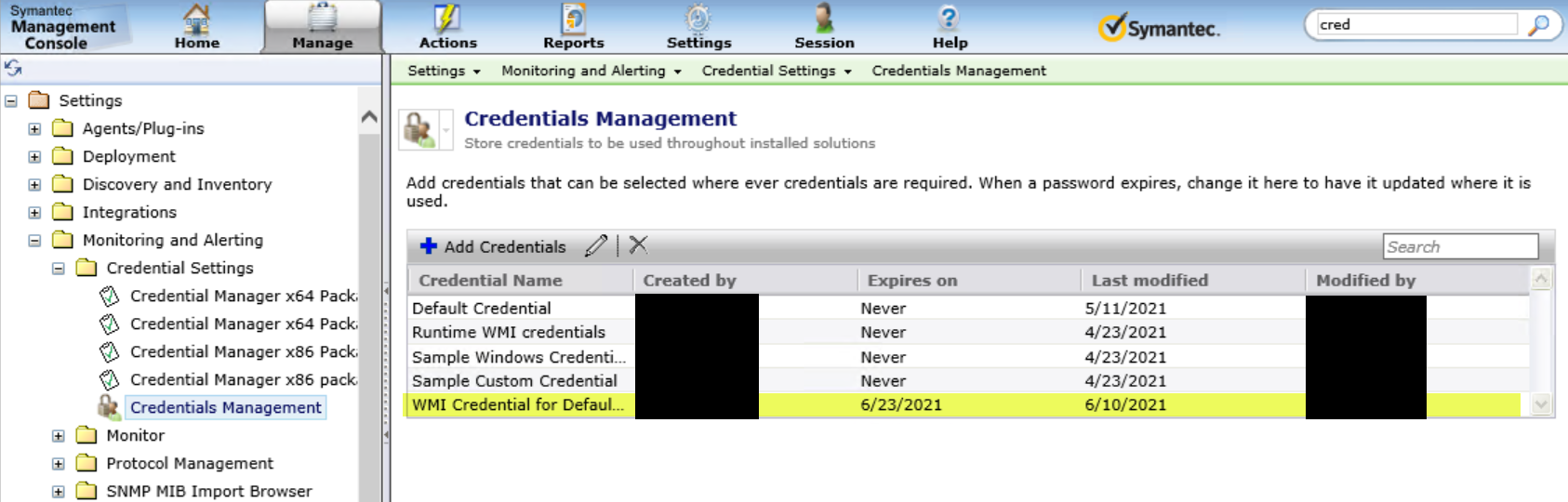The width and height of the screenshot is (1568, 502).
Task: Expand the Monitor folder
Action: click(x=58, y=435)
